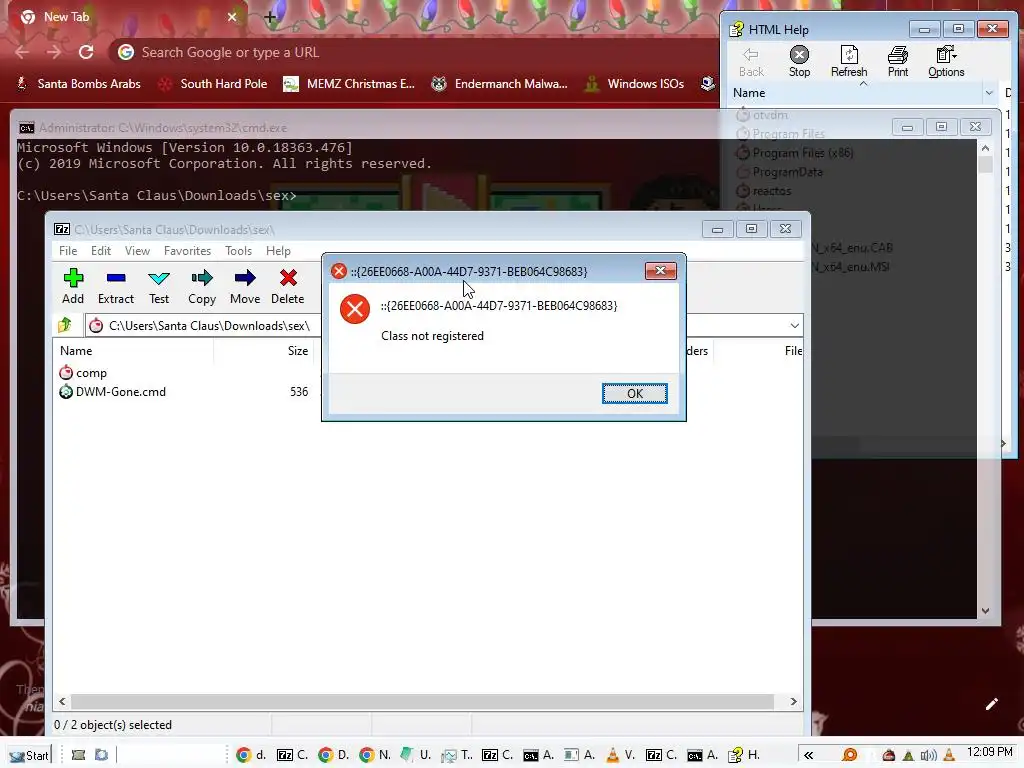This screenshot has width=1024, height=768.
Task: Click the 7-Zip horizontal scrollbar
Action: point(422,701)
